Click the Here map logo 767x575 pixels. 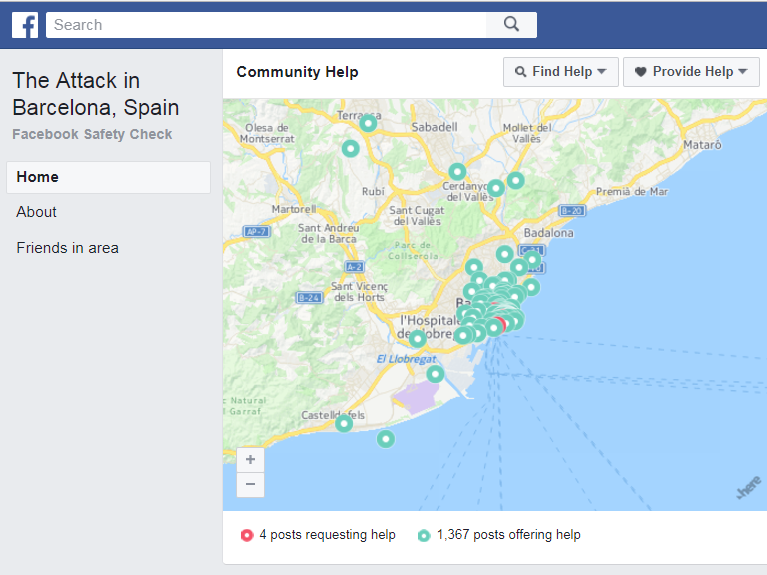[x=747, y=489]
